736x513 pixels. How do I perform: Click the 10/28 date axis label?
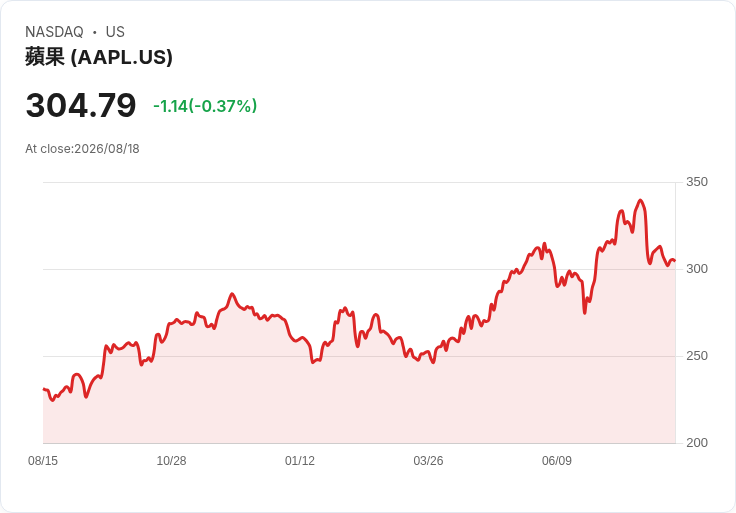171,461
